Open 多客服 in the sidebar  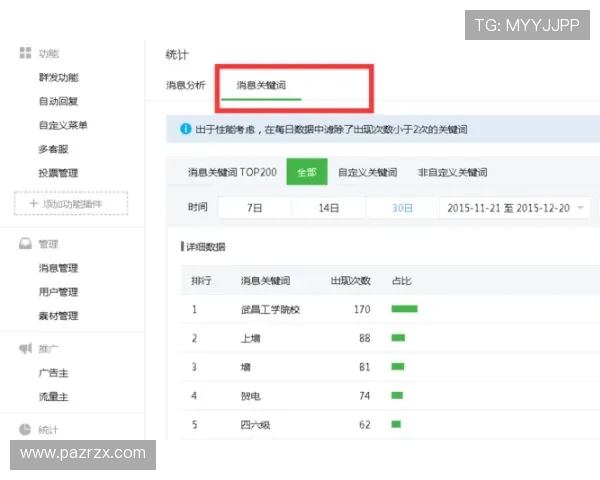tap(54, 149)
